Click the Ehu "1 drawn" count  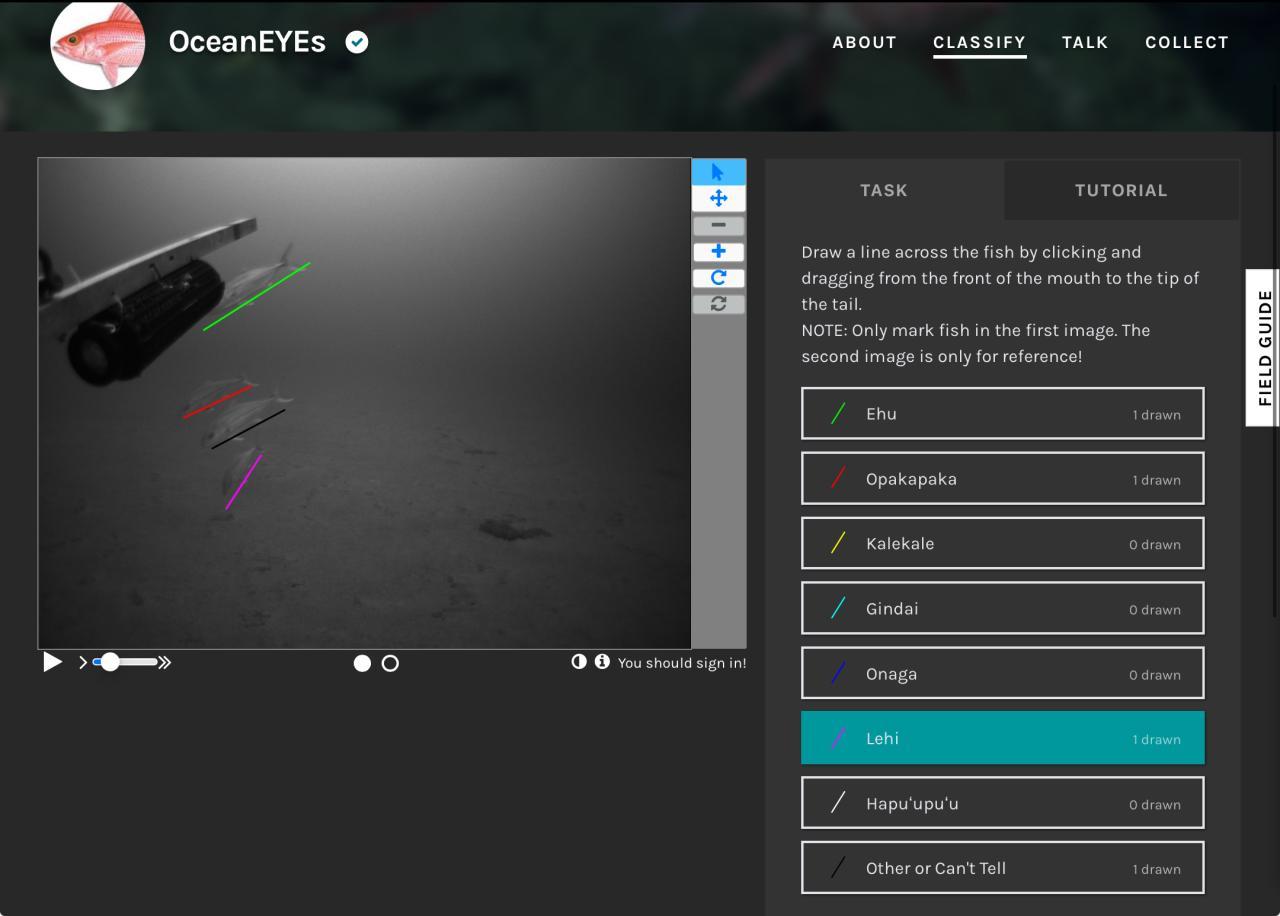tap(1156, 415)
